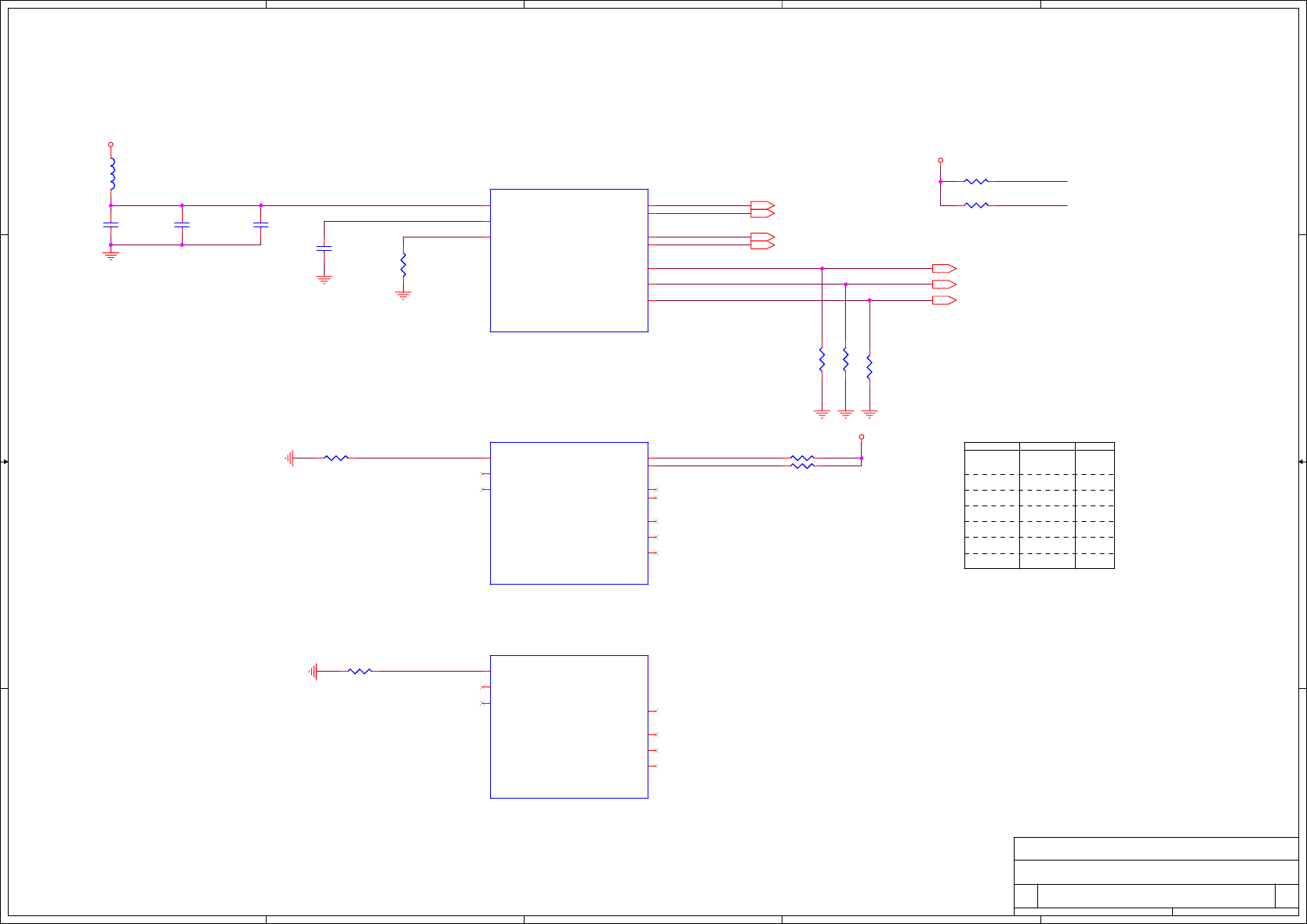This screenshot has height=924, width=1307.
Task: Click the power terminal circle right of the middle IC
Action: click(x=862, y=437)
